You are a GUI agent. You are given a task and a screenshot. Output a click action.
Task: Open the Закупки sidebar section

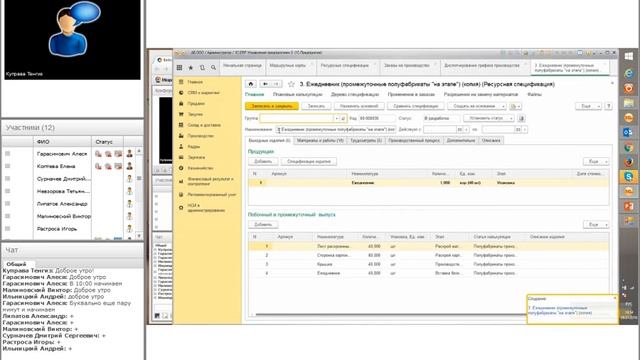(195, 114)
